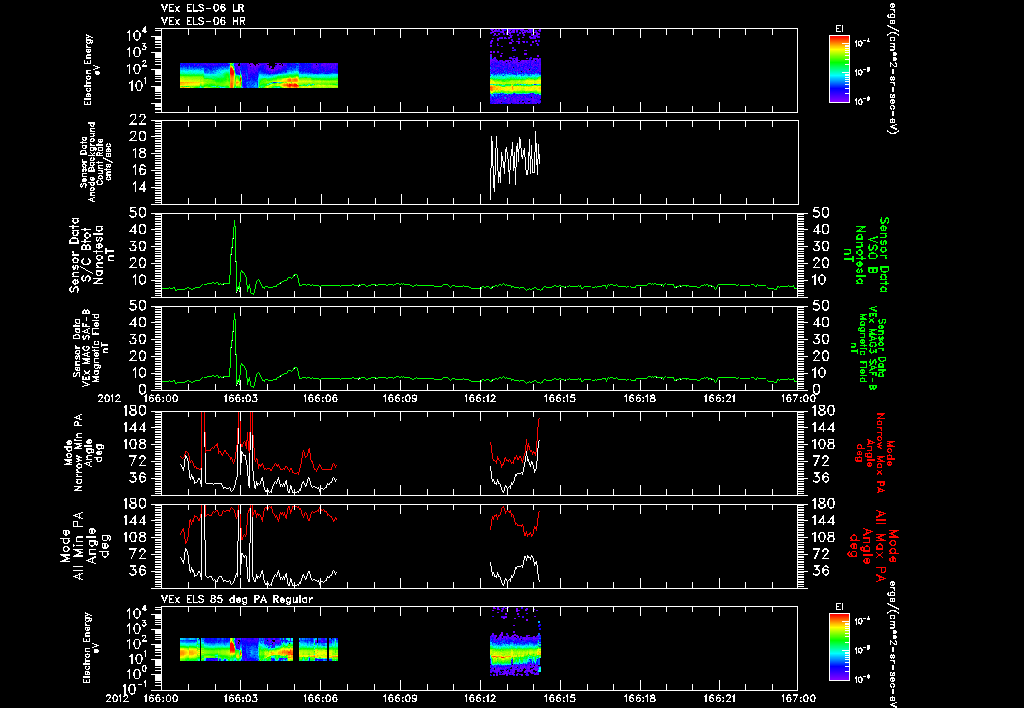Click the "VEx ELS-06 LR" plot title
Image resolution: width=1024 pixels, height=708 pixels.
[x=202, y=8]
